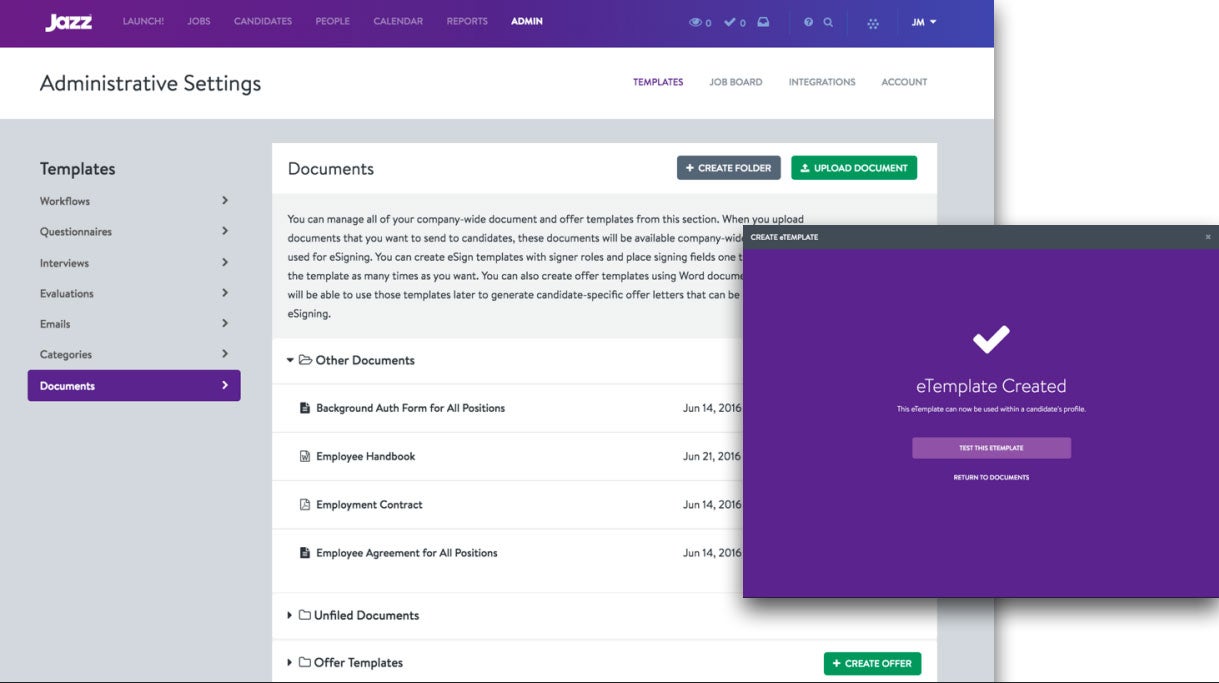This screenshot has height=683, width=1219.
Task: Open Evaluations in the Templates sidebar
Action: tap(134, 294)
